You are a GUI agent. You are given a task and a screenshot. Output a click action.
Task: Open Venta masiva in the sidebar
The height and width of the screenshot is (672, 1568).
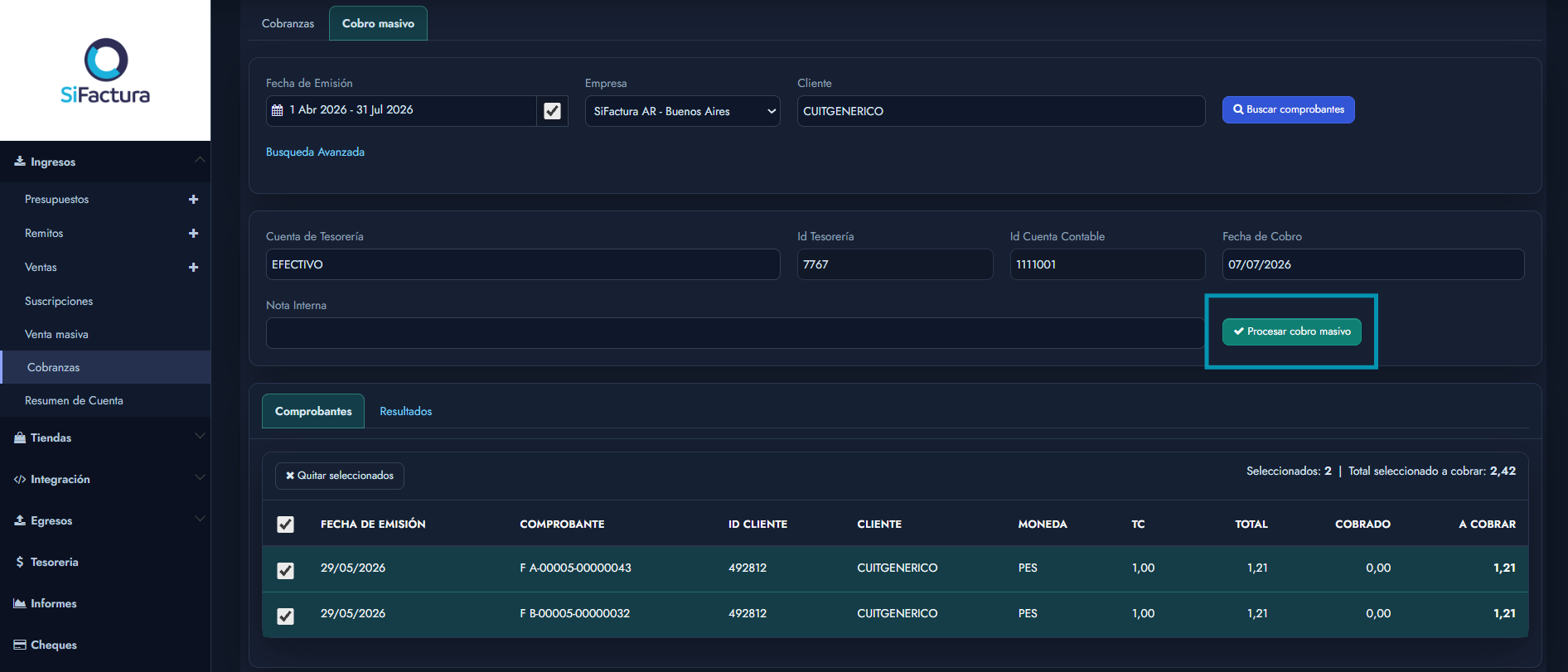tap(56, 335)
